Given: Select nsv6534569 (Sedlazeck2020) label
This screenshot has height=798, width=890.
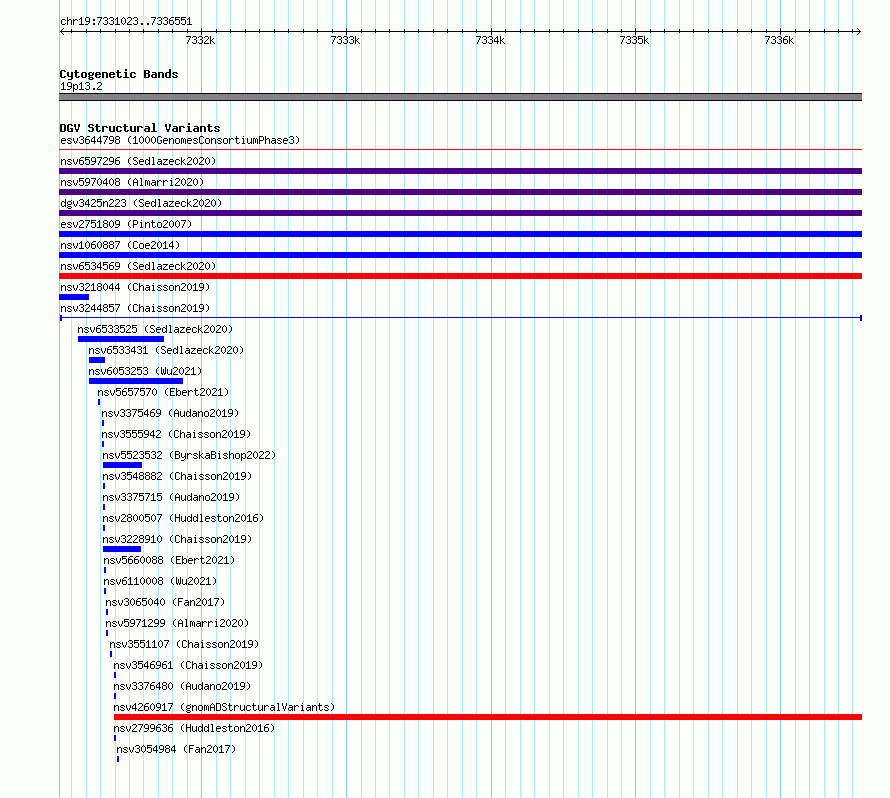Looking at the screenshot, I should tap(138, 266).
